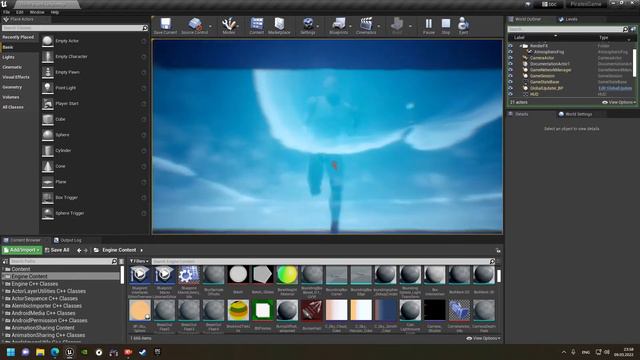The image size is (640, 360).
Task: Select the Visual Effects category
Action: coord(16,77)
